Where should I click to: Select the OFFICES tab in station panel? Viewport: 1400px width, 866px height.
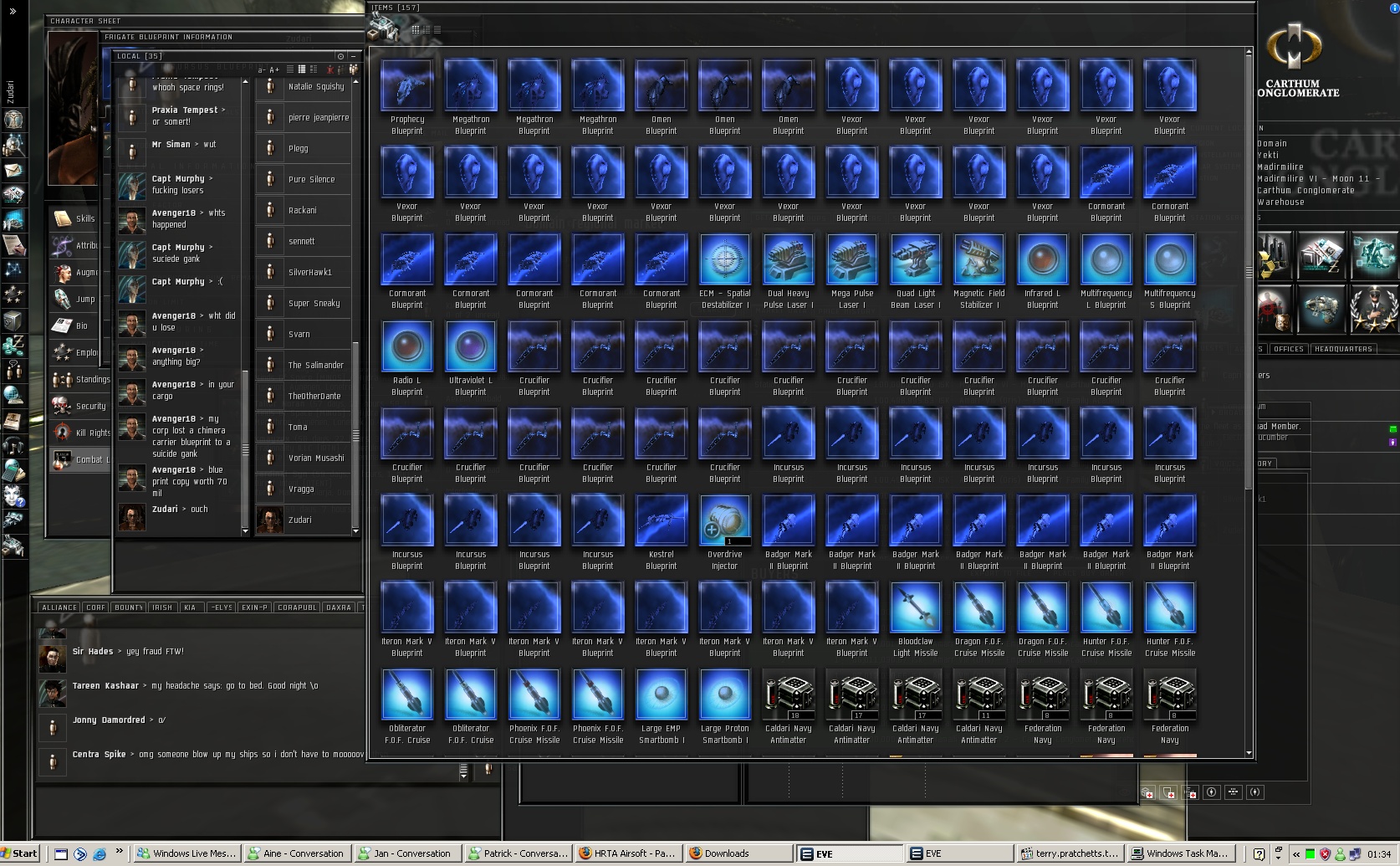click(x=1289, y=349)
